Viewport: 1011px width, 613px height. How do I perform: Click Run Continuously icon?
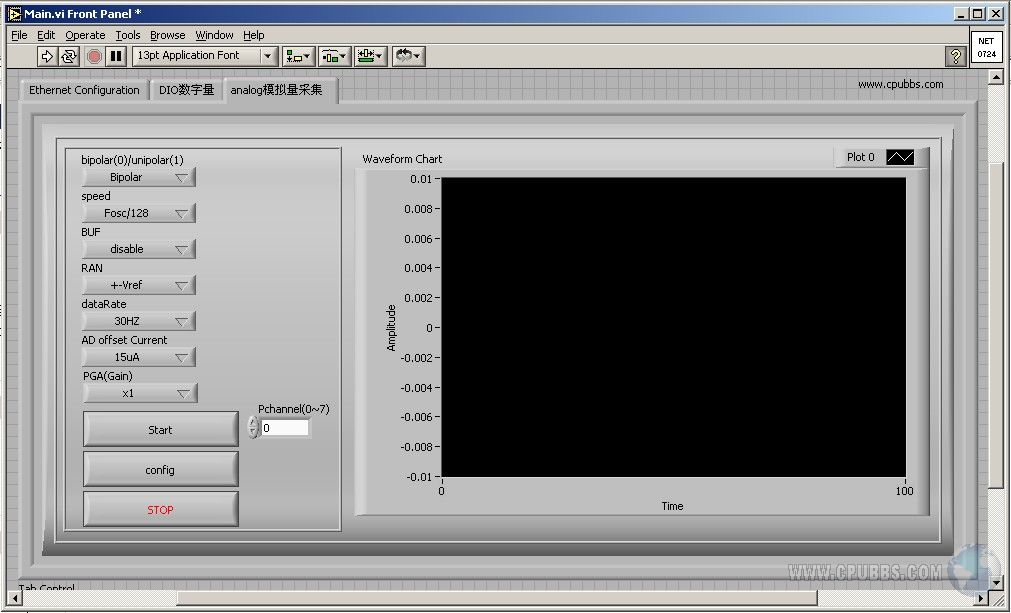(68, 56)
